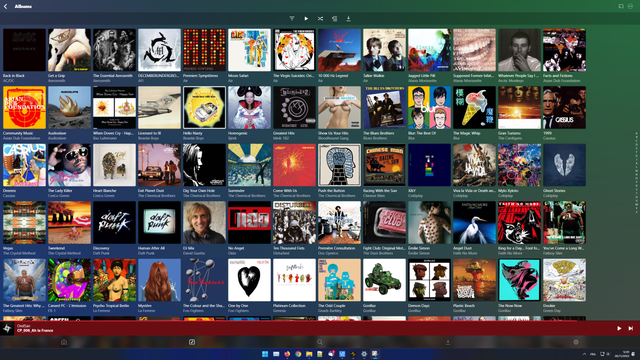This screenshot has height=360, width=640.
Task: Open the Licensed to Ill album cover
Action: [x=159, y=107]
